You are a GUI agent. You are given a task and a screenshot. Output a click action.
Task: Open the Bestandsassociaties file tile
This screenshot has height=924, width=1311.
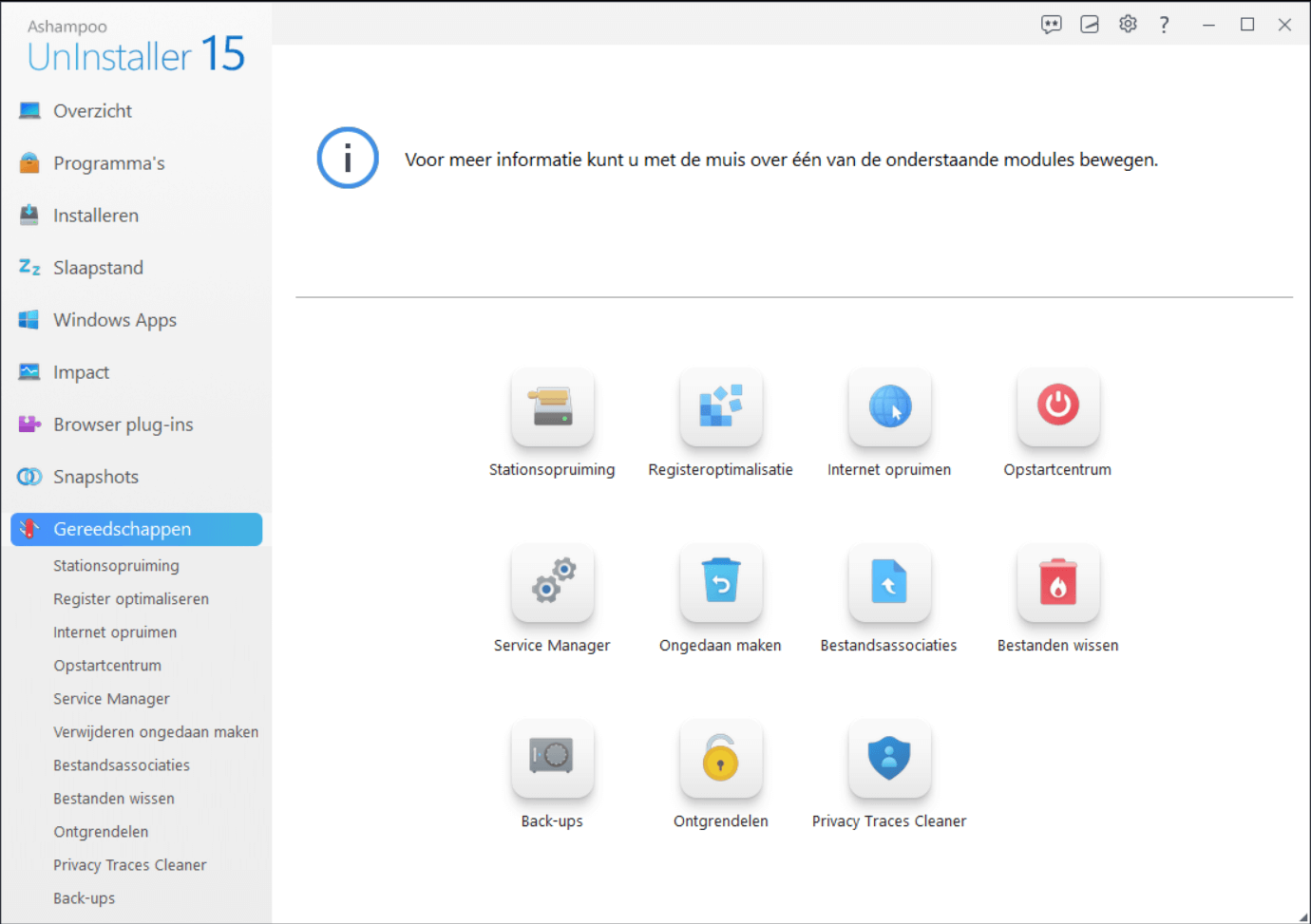(889, 582)
